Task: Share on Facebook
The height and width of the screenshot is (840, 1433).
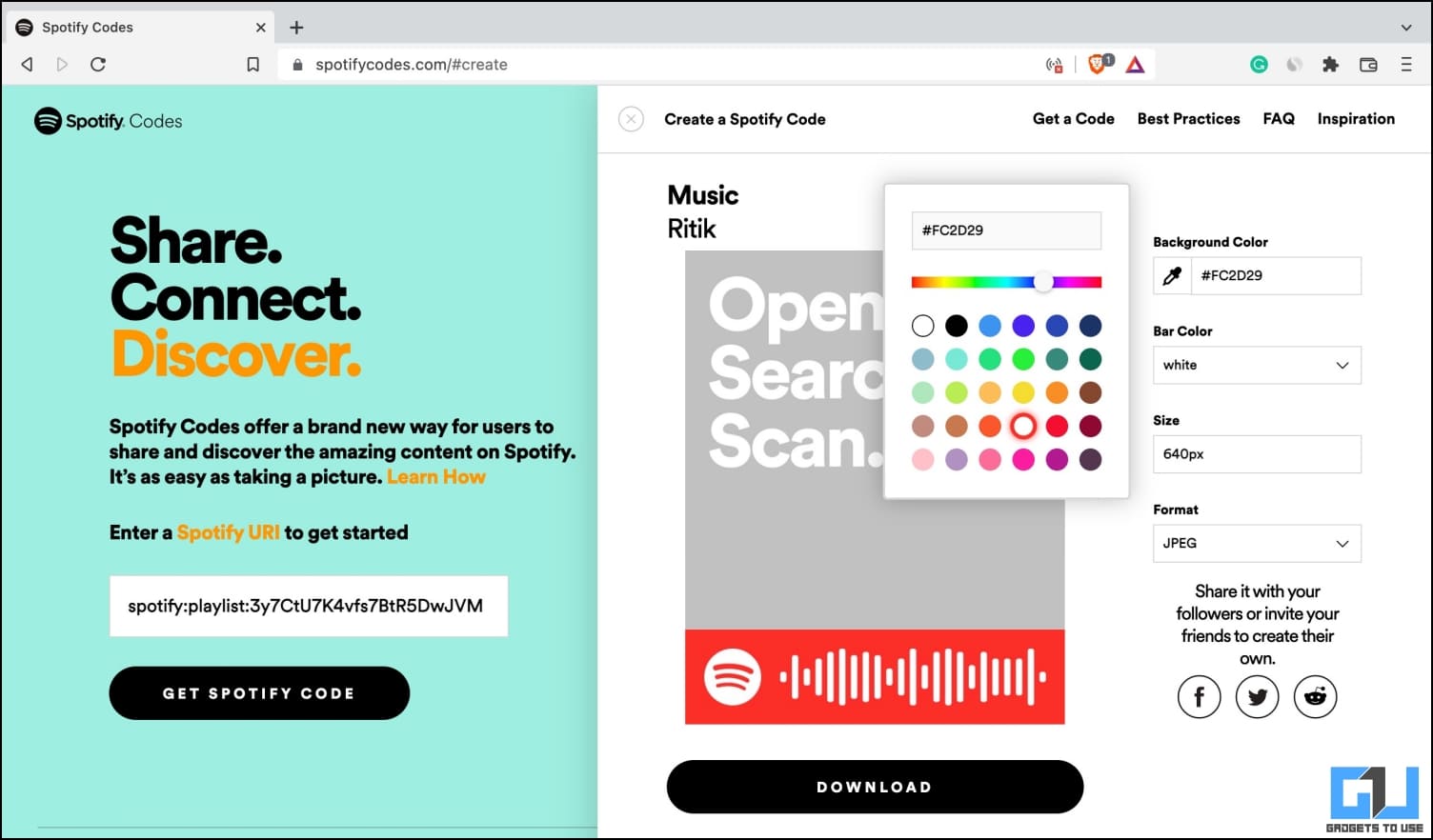Action: 1200,697
